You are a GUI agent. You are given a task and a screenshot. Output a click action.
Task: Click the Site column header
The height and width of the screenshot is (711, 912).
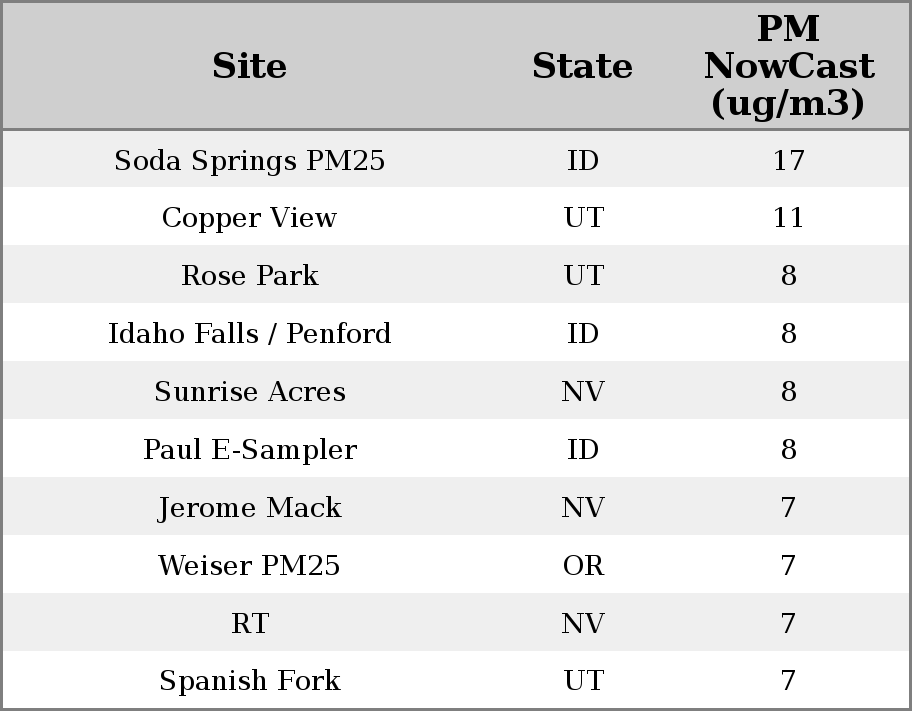tap(249, 66)
